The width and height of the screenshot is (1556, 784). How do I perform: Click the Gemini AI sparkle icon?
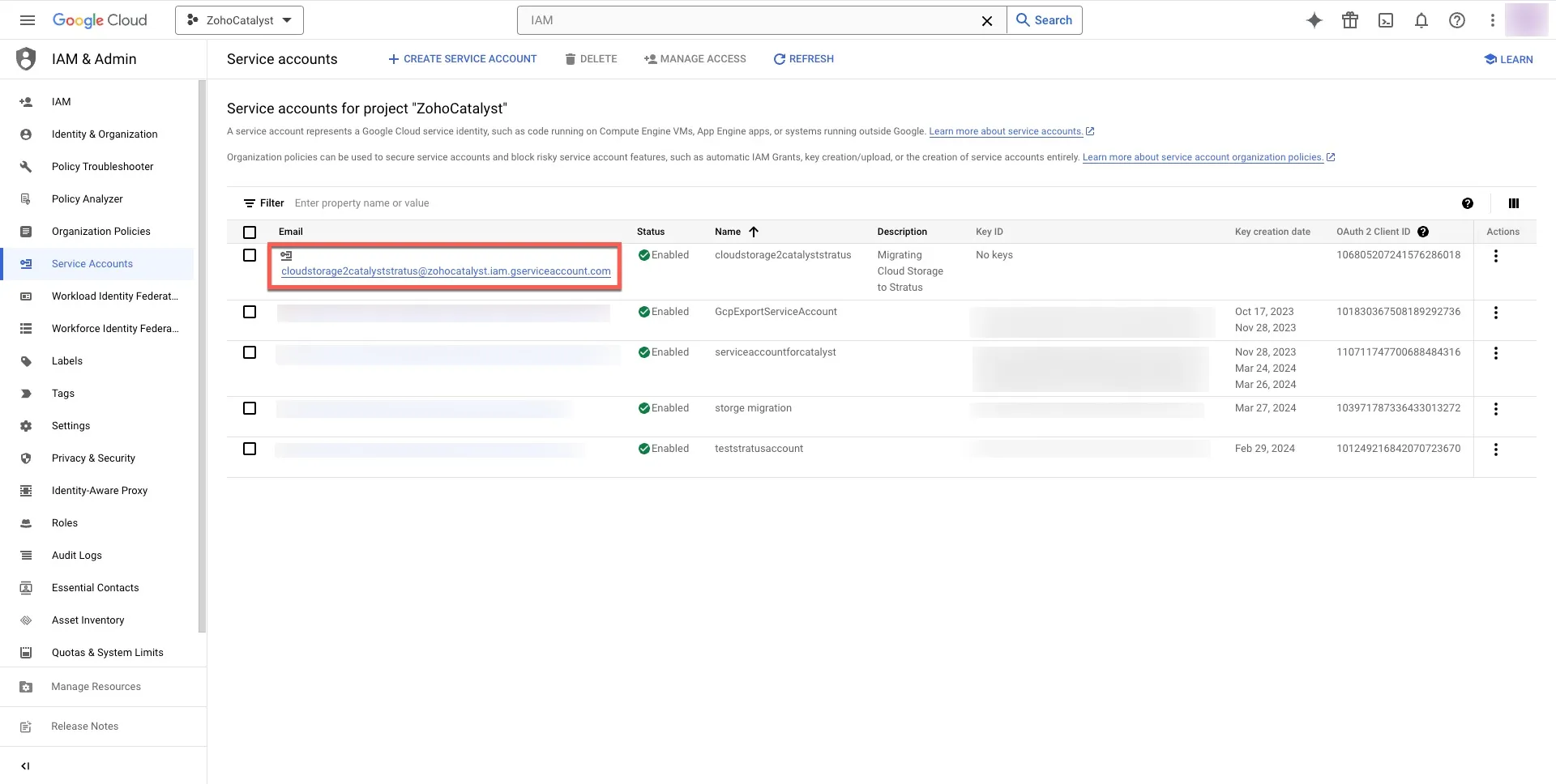point(1314,20)
